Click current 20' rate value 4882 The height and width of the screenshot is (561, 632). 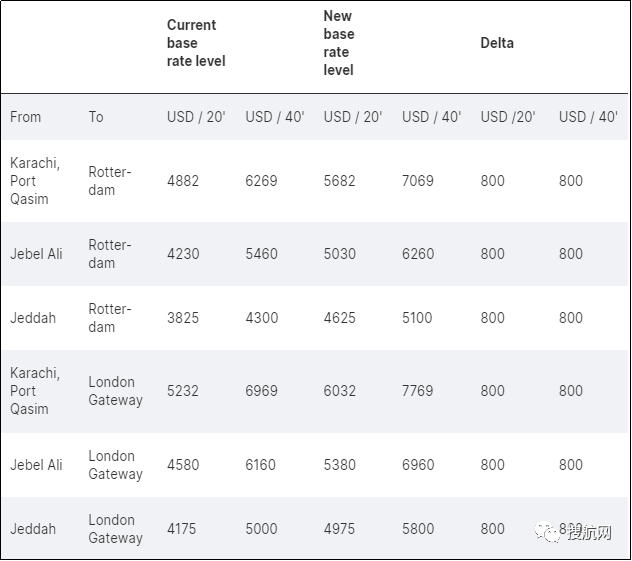point(183,181)
